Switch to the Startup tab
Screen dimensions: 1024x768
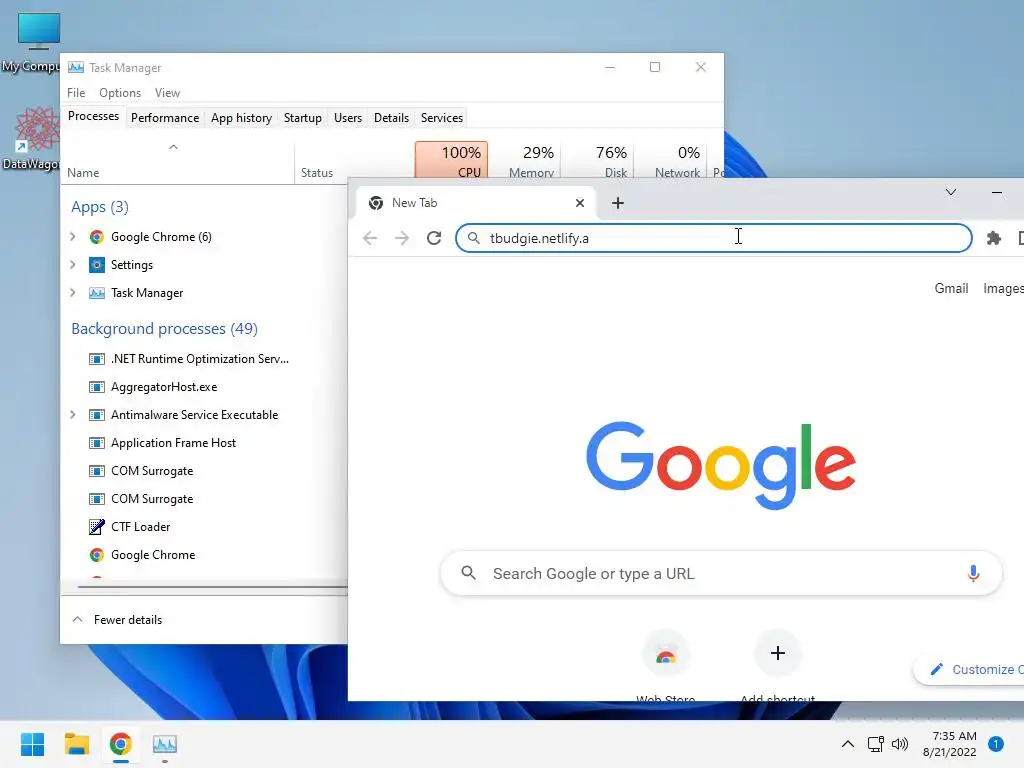click(302, 118)
